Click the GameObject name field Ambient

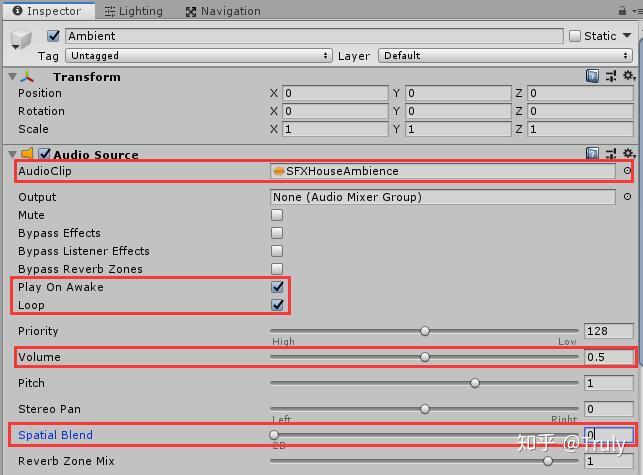(x=314, y=36)
